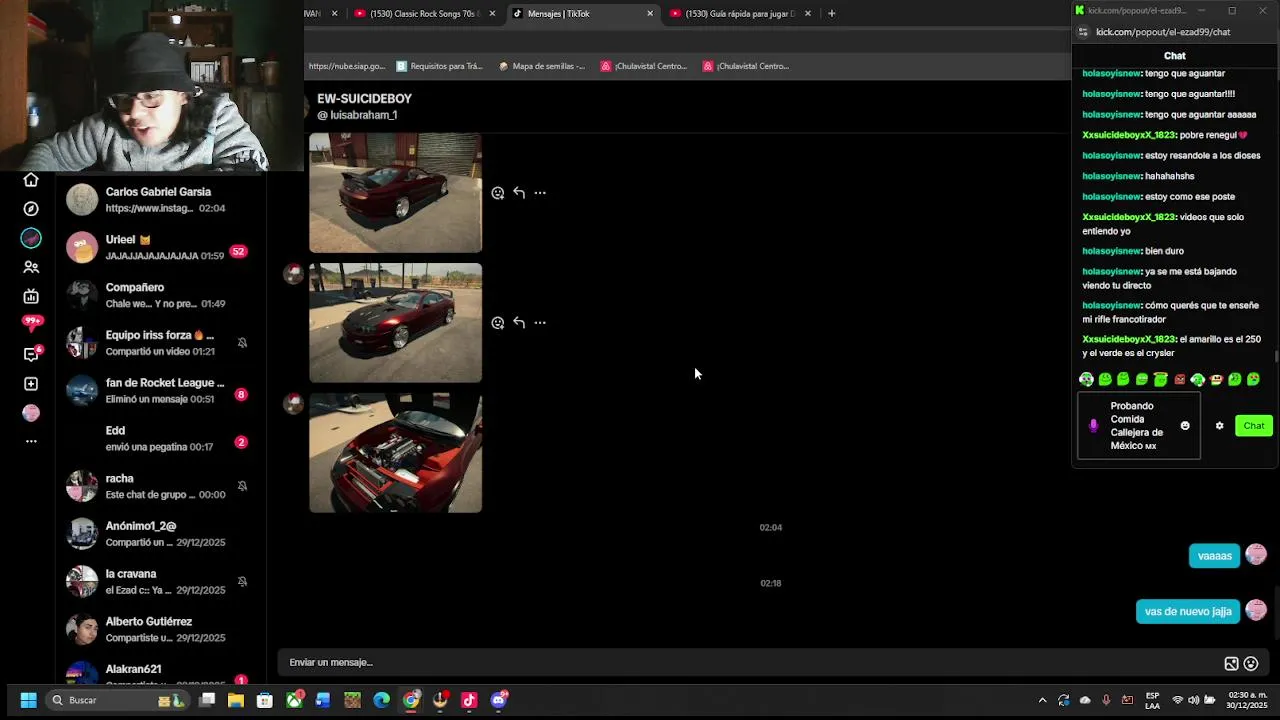This screenshot has width=1280, height=720.
Task: Click the Kick popout address bar URL
Action: [1163, 32]
